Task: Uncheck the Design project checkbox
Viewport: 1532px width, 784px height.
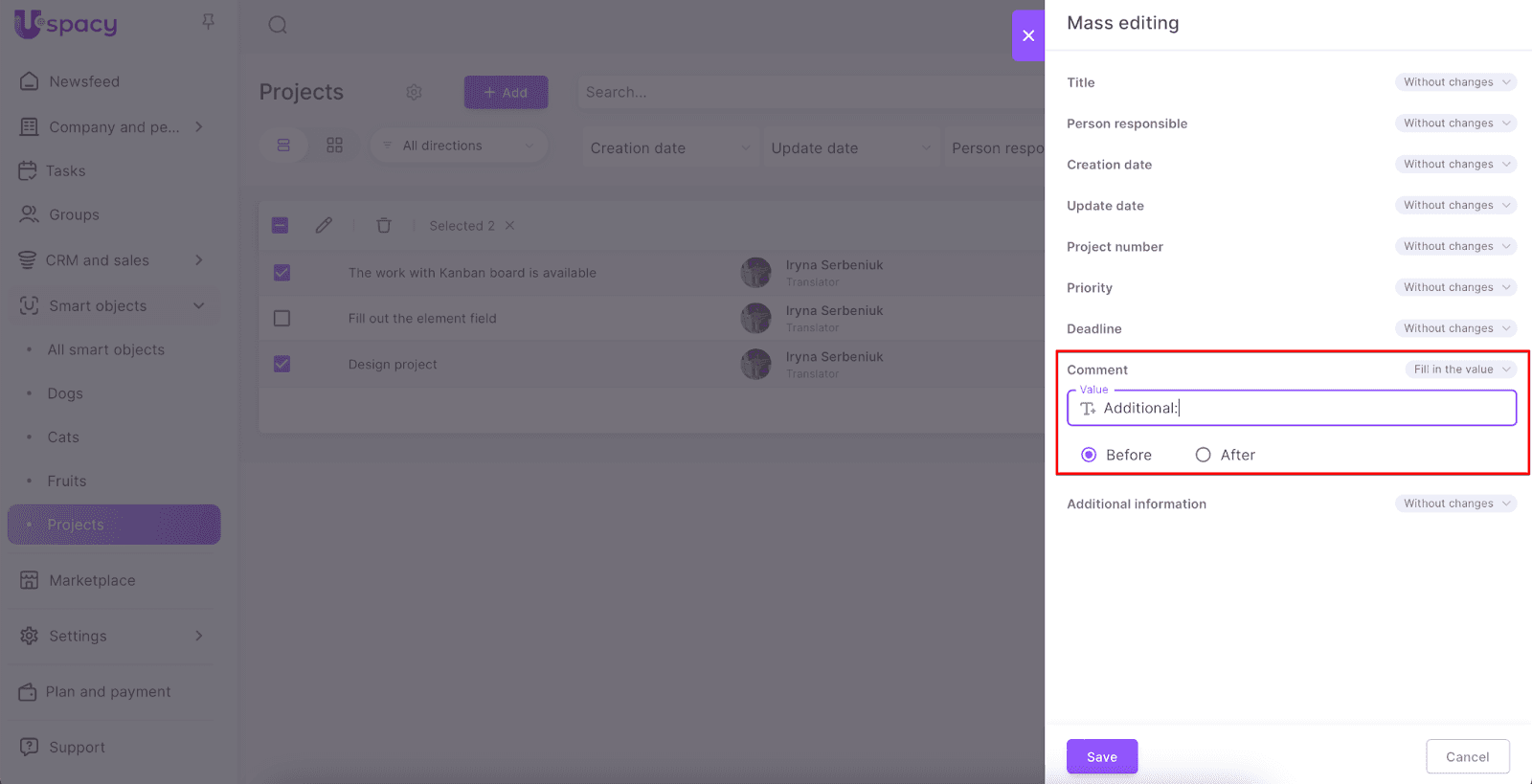Action: (x=282, y=364)
